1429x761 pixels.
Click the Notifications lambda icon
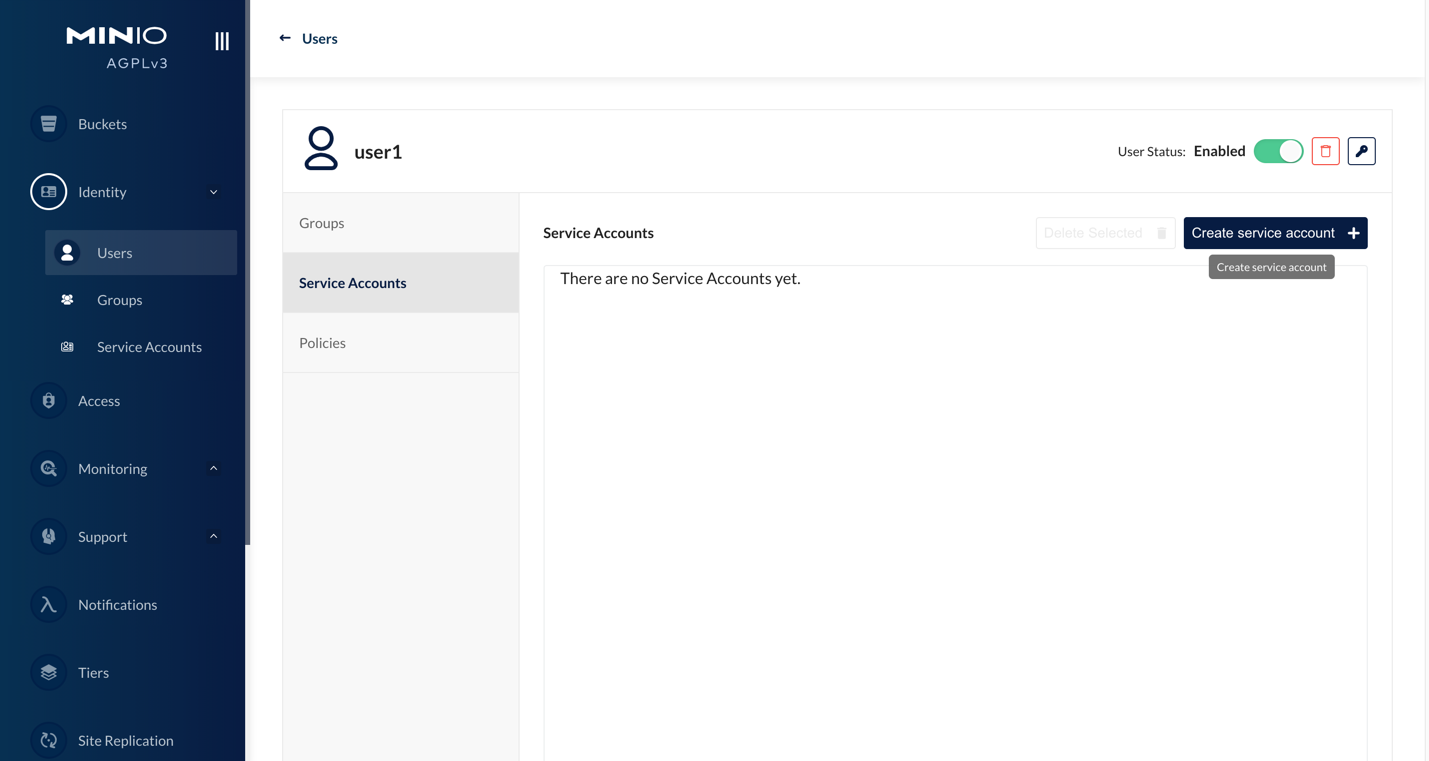tap(48, 605)
